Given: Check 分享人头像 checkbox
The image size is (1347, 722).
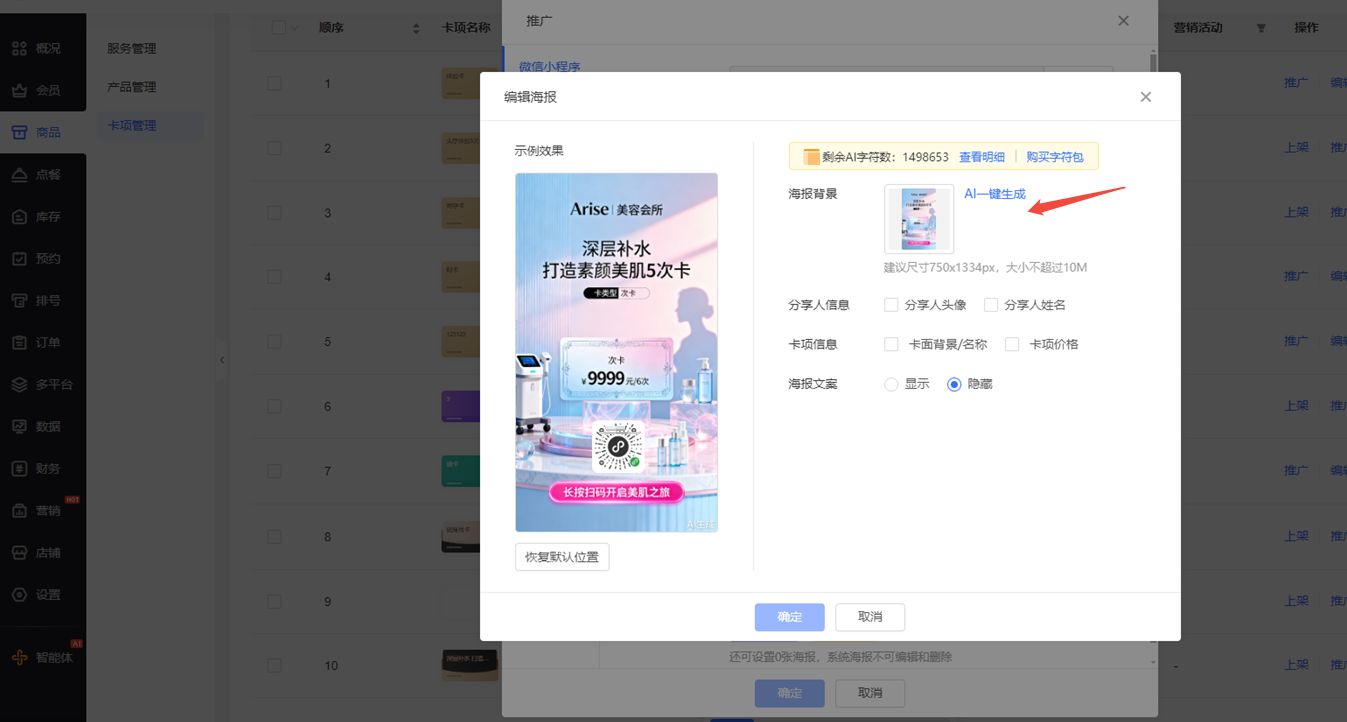Looking at the screenshot, I should pos(891,305).
